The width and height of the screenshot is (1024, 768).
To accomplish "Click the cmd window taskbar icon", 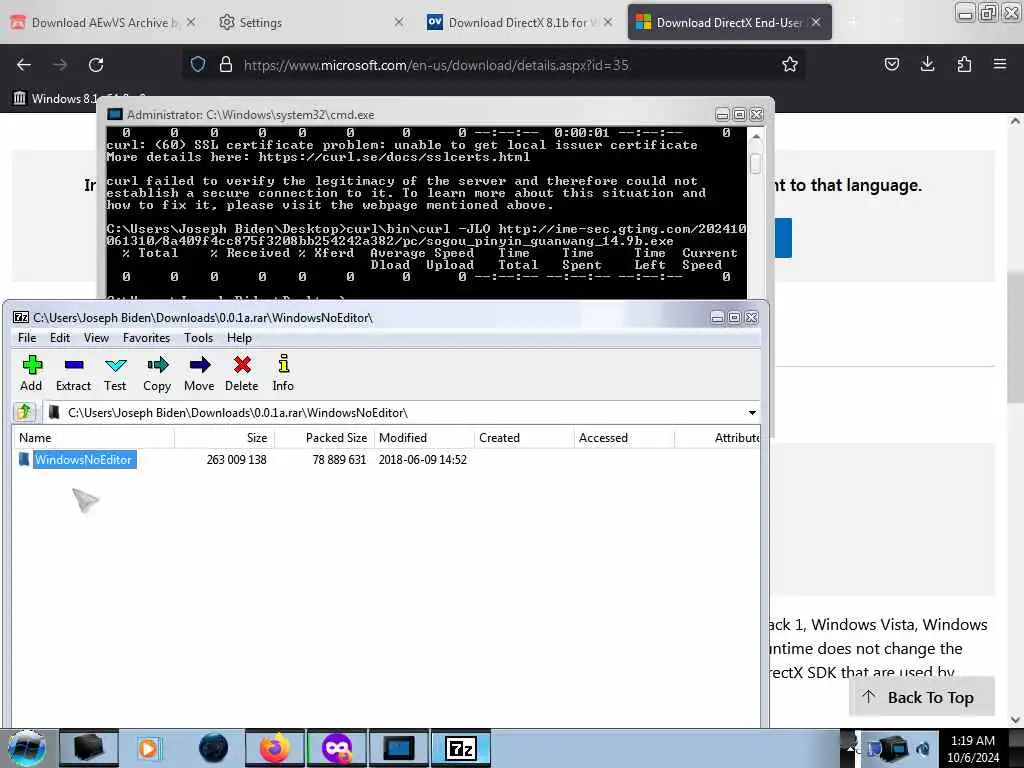I will pos(398,748).
